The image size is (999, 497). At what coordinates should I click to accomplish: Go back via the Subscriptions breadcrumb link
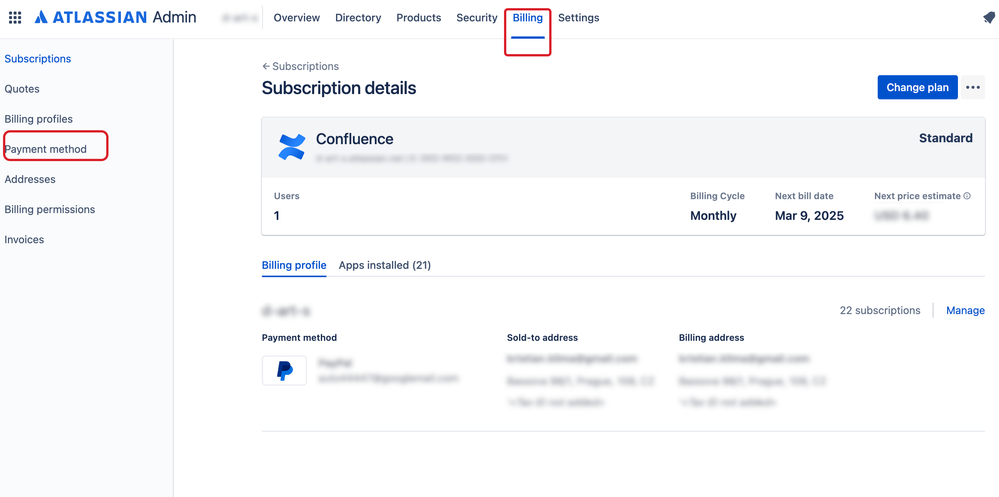(x=300, y=66)
